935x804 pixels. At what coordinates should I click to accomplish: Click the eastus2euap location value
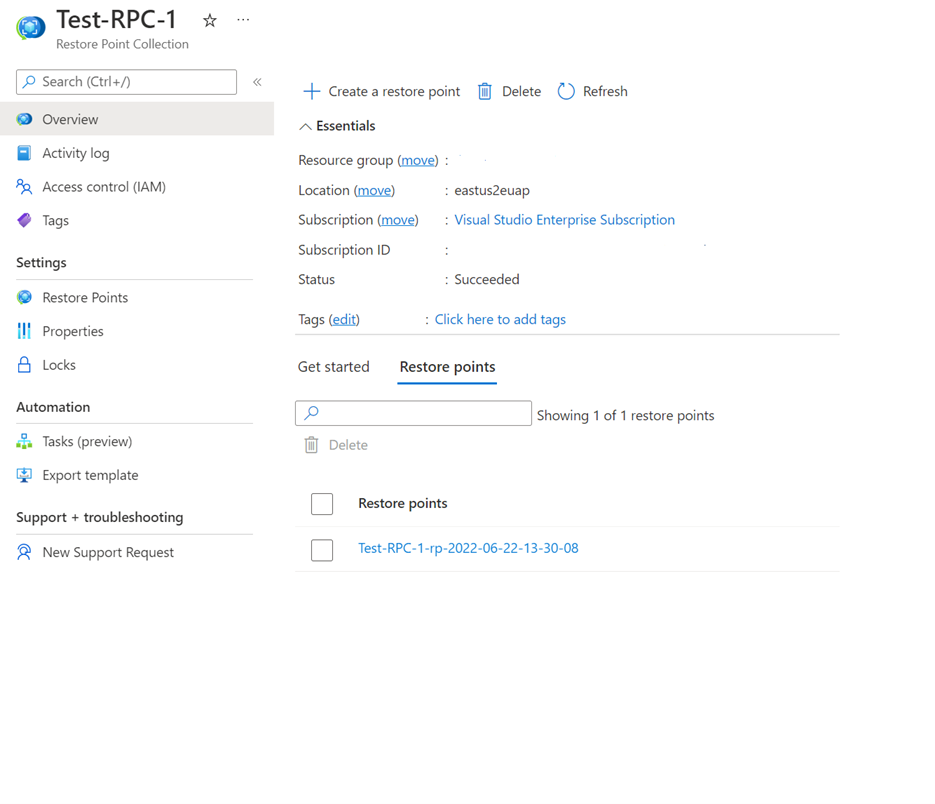point(492,191)
